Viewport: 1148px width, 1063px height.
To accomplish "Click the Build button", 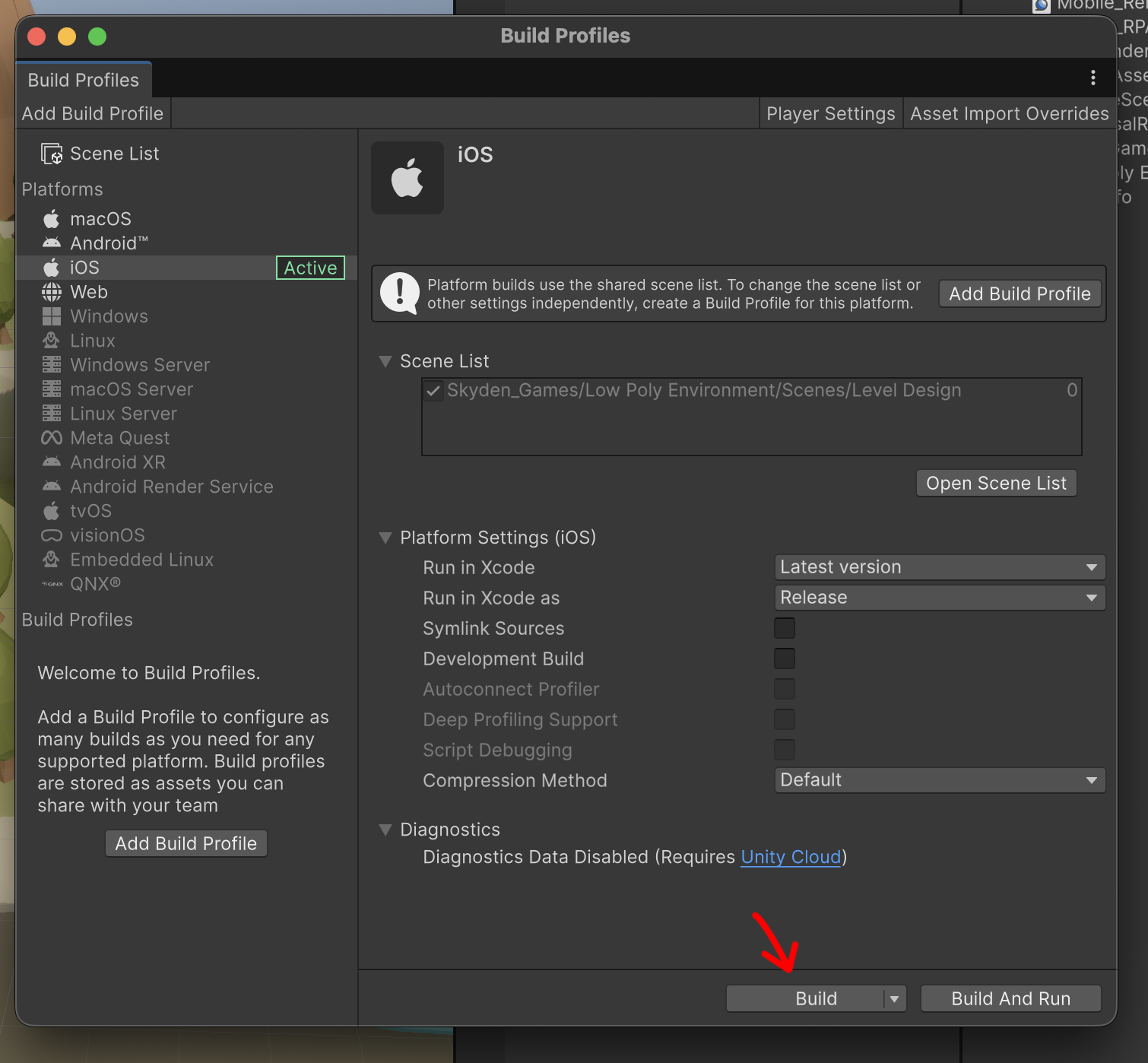I will coord(805,999).
